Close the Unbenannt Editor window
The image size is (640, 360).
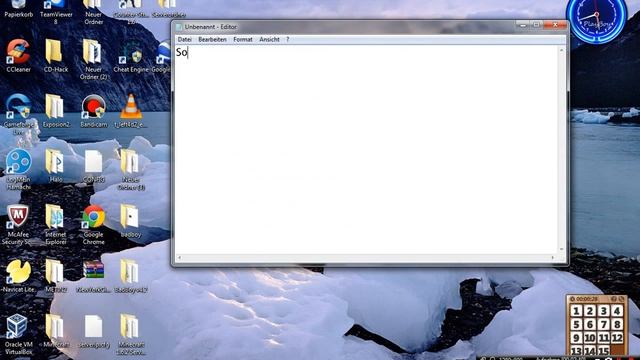click(x=555, y=25)
